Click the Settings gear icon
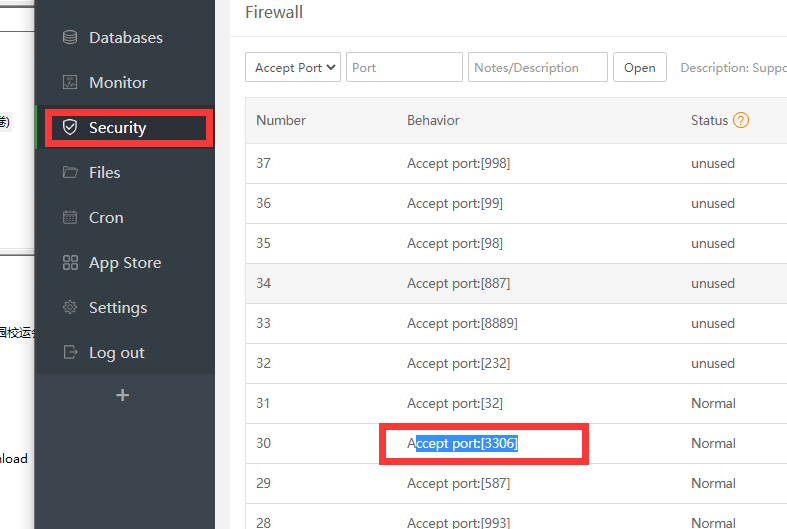 tap(70, 308)
